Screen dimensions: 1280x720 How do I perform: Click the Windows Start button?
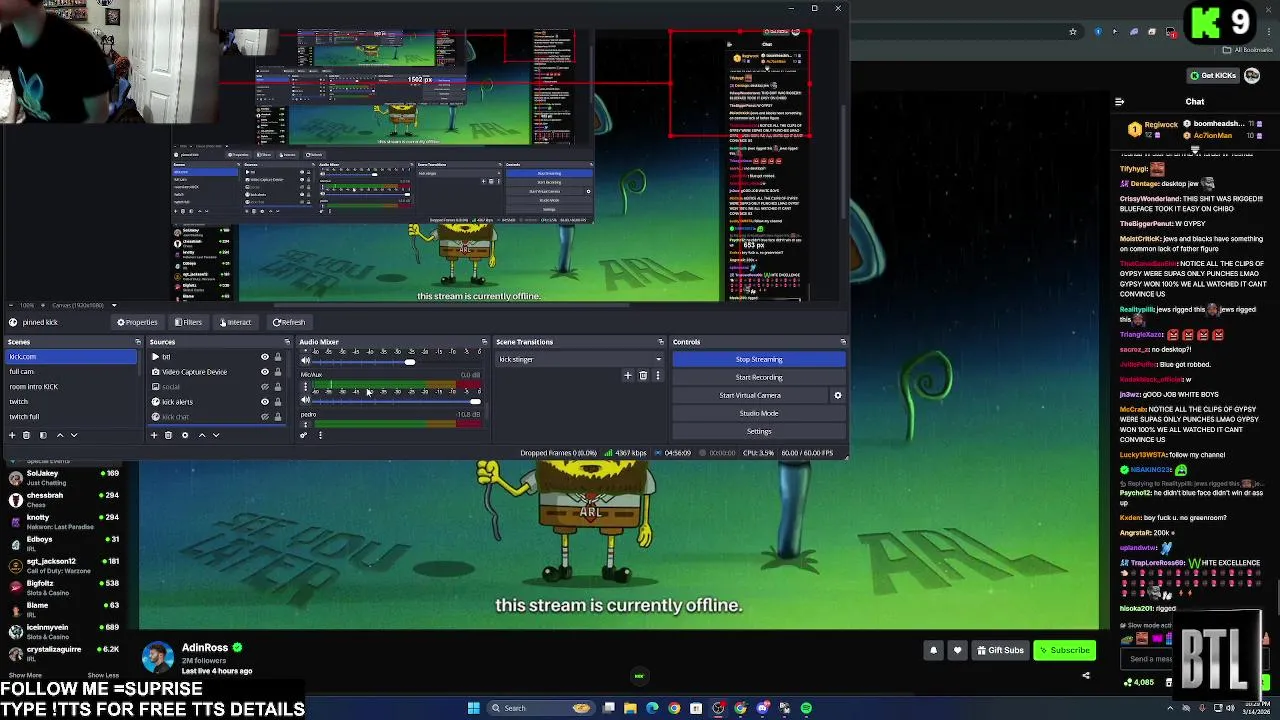point(473,708)
